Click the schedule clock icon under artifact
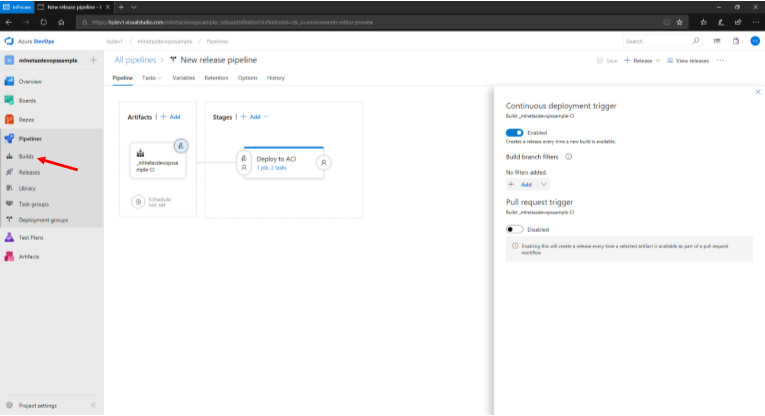The image size is (765, 416). click(x=138, y=202)
